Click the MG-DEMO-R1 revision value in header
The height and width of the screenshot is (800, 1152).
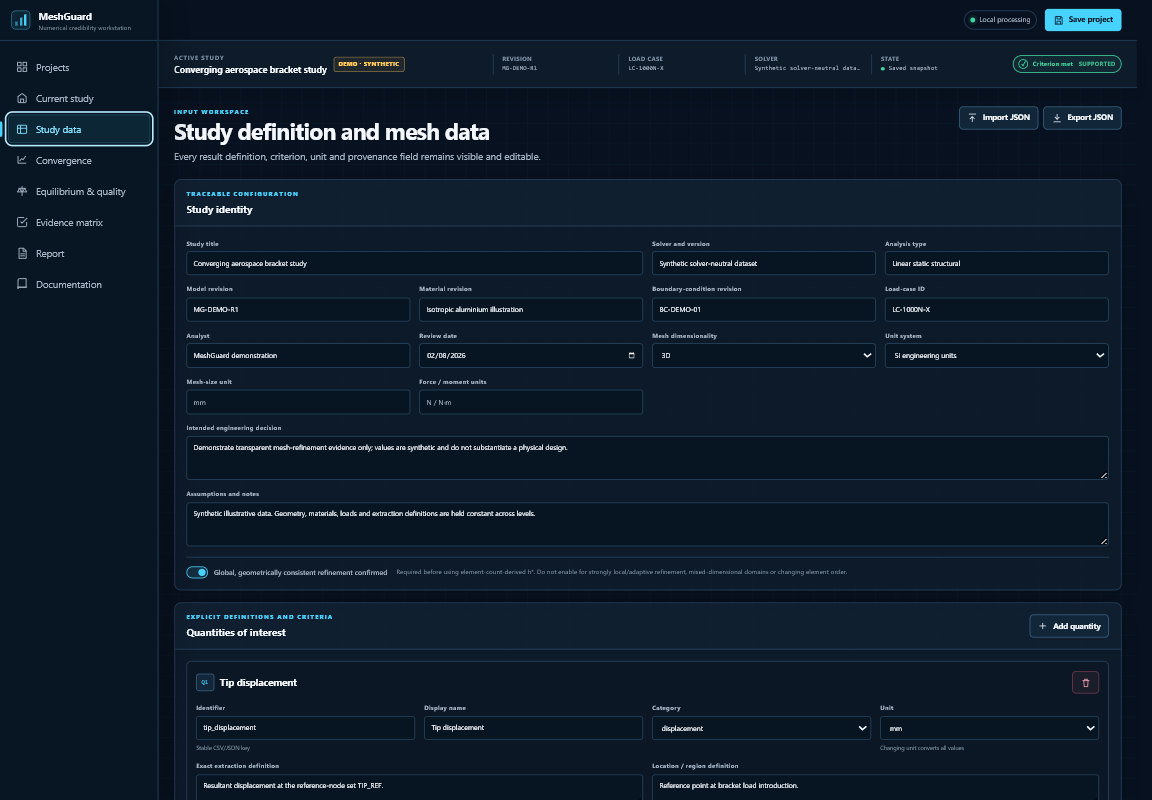coord(519,68)
